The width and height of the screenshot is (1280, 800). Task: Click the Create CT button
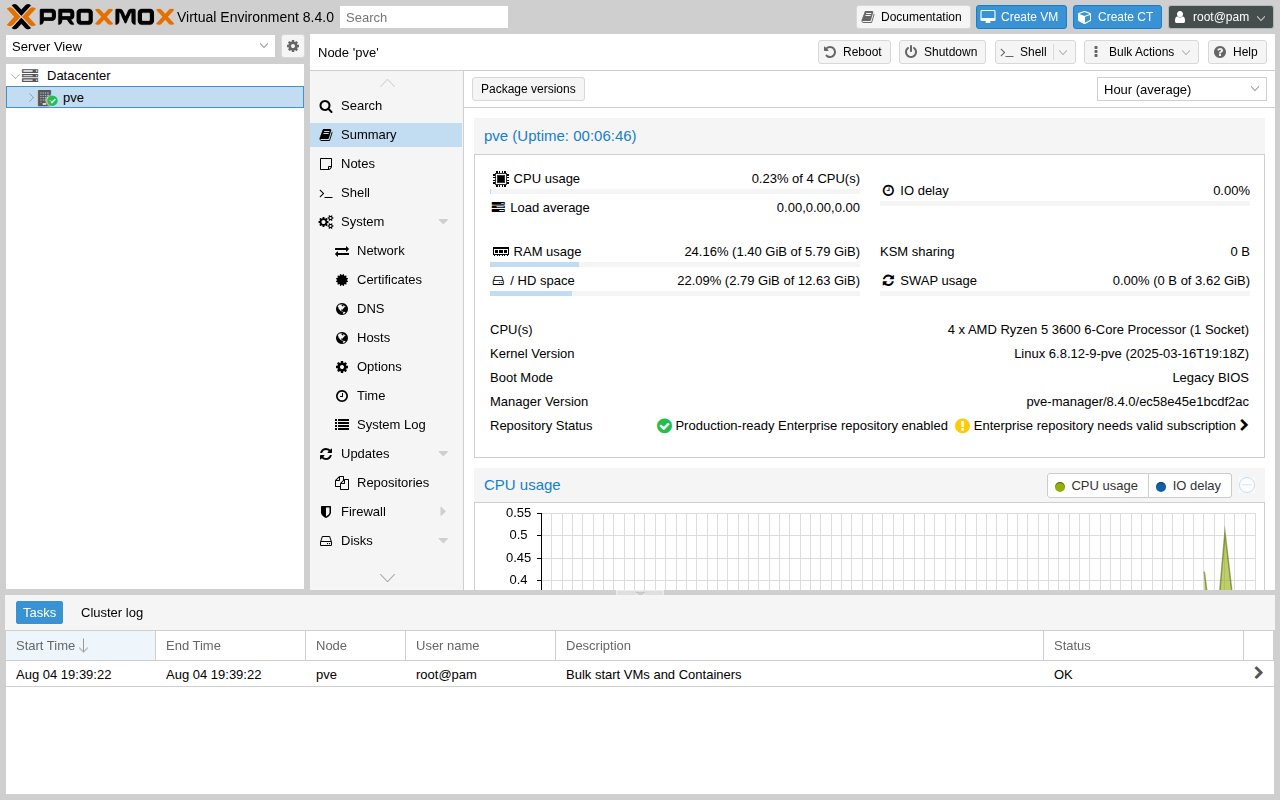[x=1118, y=17]
